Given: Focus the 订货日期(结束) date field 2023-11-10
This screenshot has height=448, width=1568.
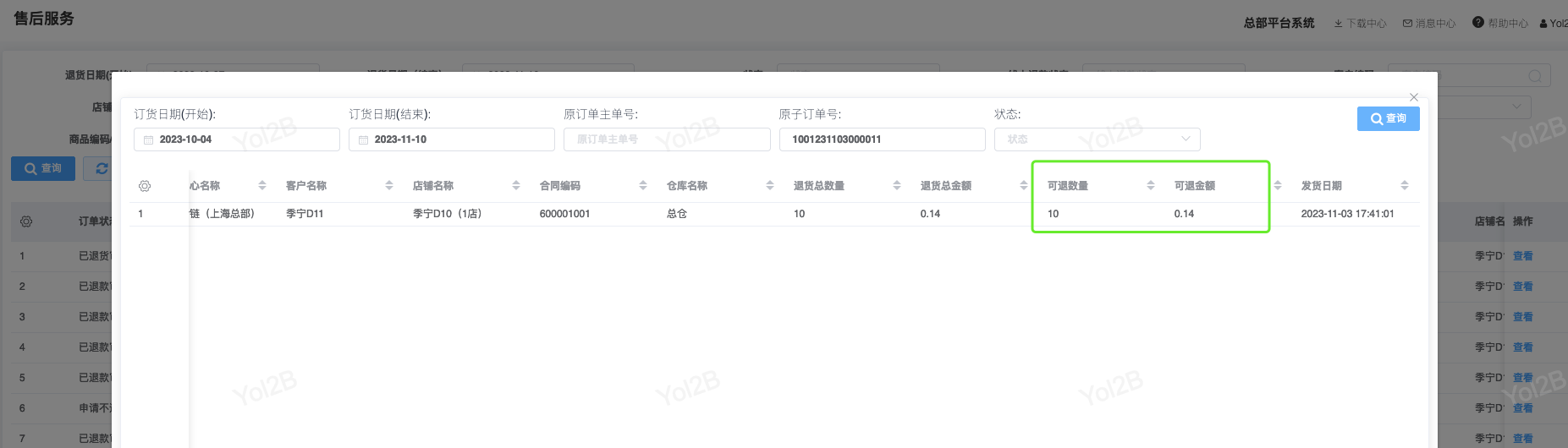Looking at the screenshot, I should tap(452, 139).
